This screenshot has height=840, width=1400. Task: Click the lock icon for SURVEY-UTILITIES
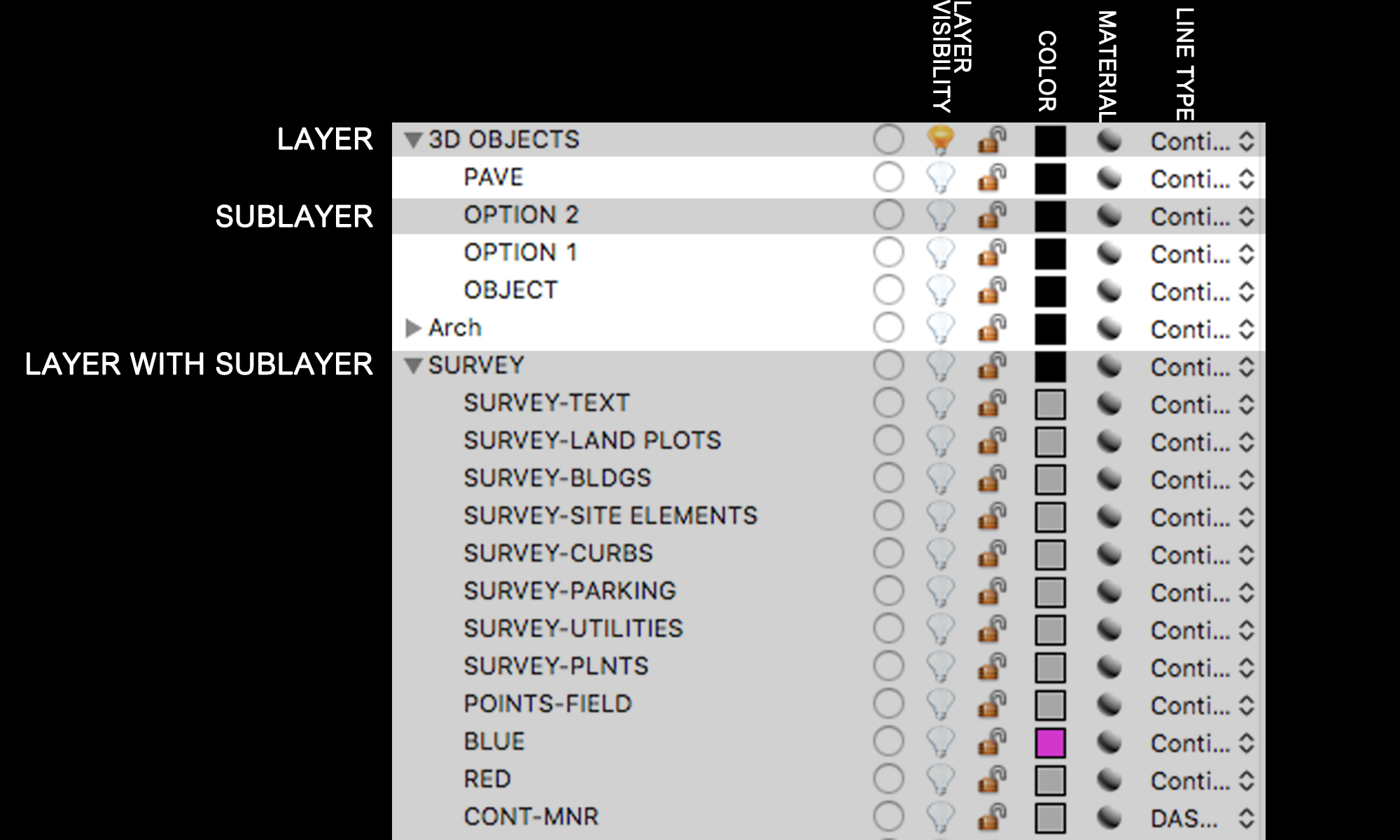point(992,629)
